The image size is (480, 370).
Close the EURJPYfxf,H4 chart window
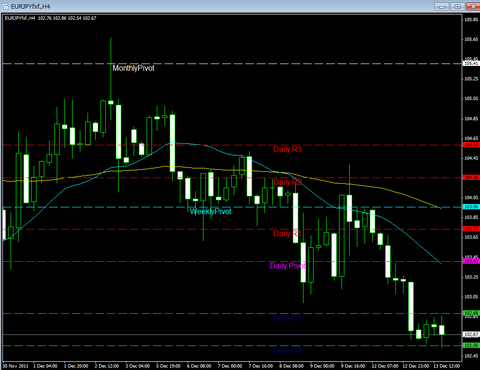click(473, 6)
